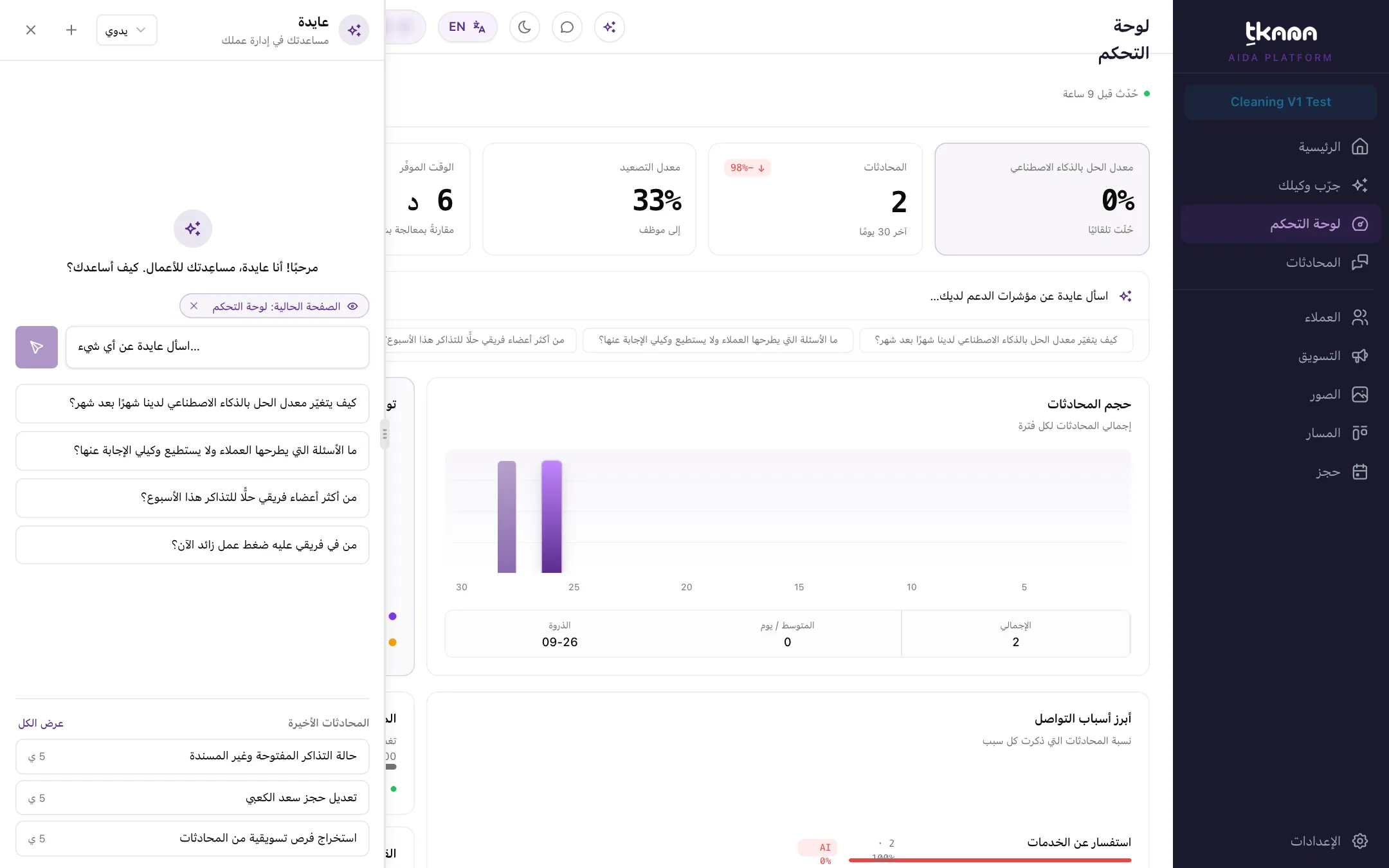Open المسار pipeline section
The height and width of the screenshot is (868, 1389).
point(1280,433)
